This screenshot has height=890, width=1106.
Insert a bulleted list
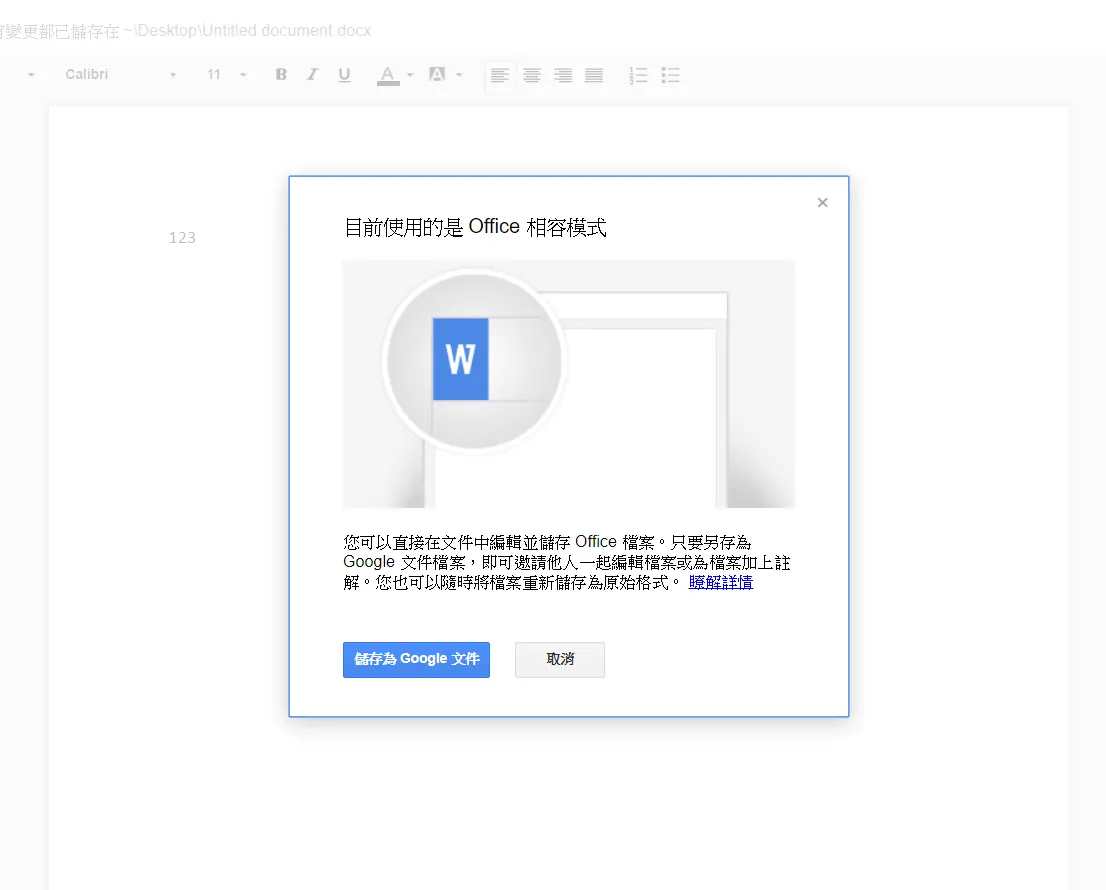[x=671, y=75]
